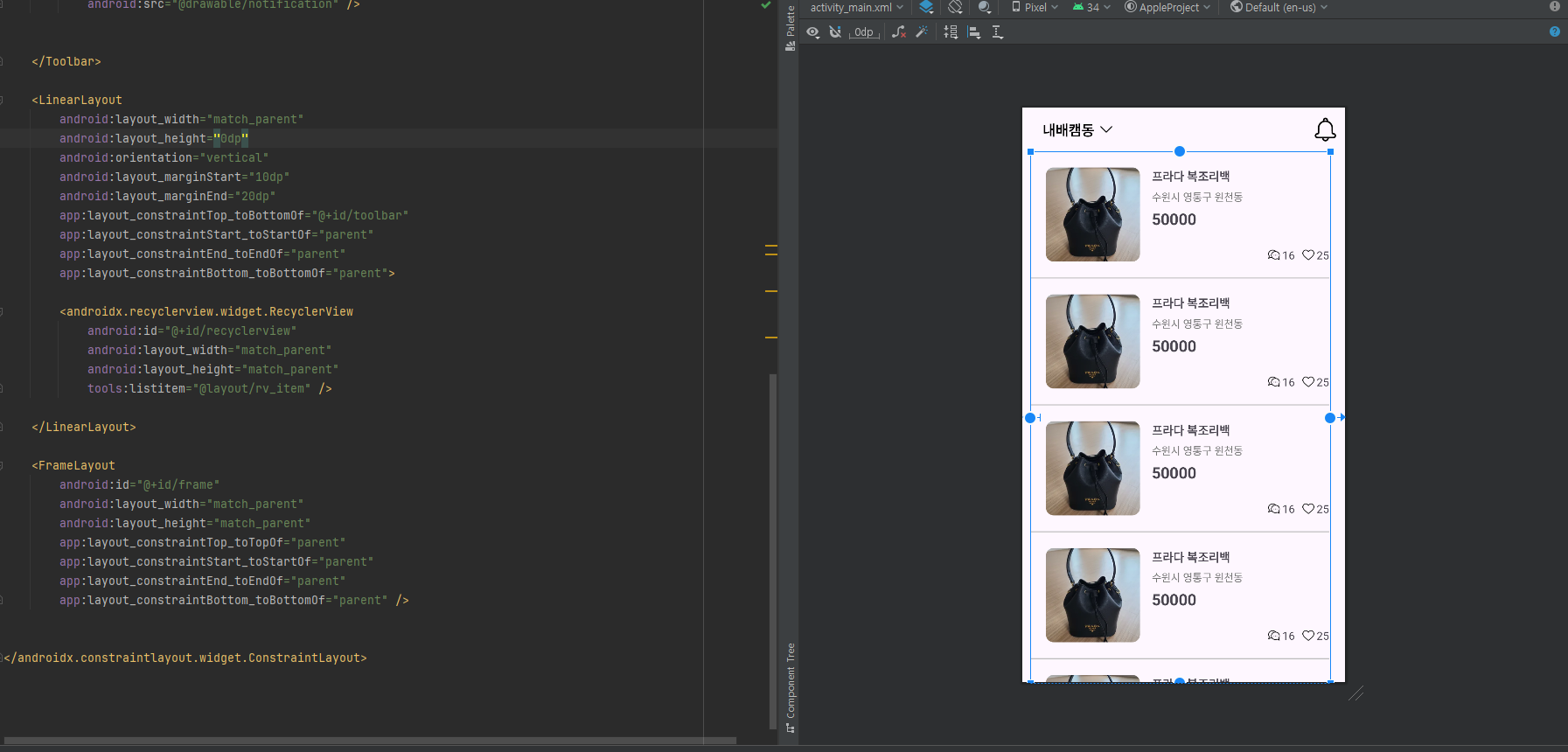Viewport: 1568px width, 752px height.
Task: Click the closing ConstraintLayout tag line
Action: 185,658
